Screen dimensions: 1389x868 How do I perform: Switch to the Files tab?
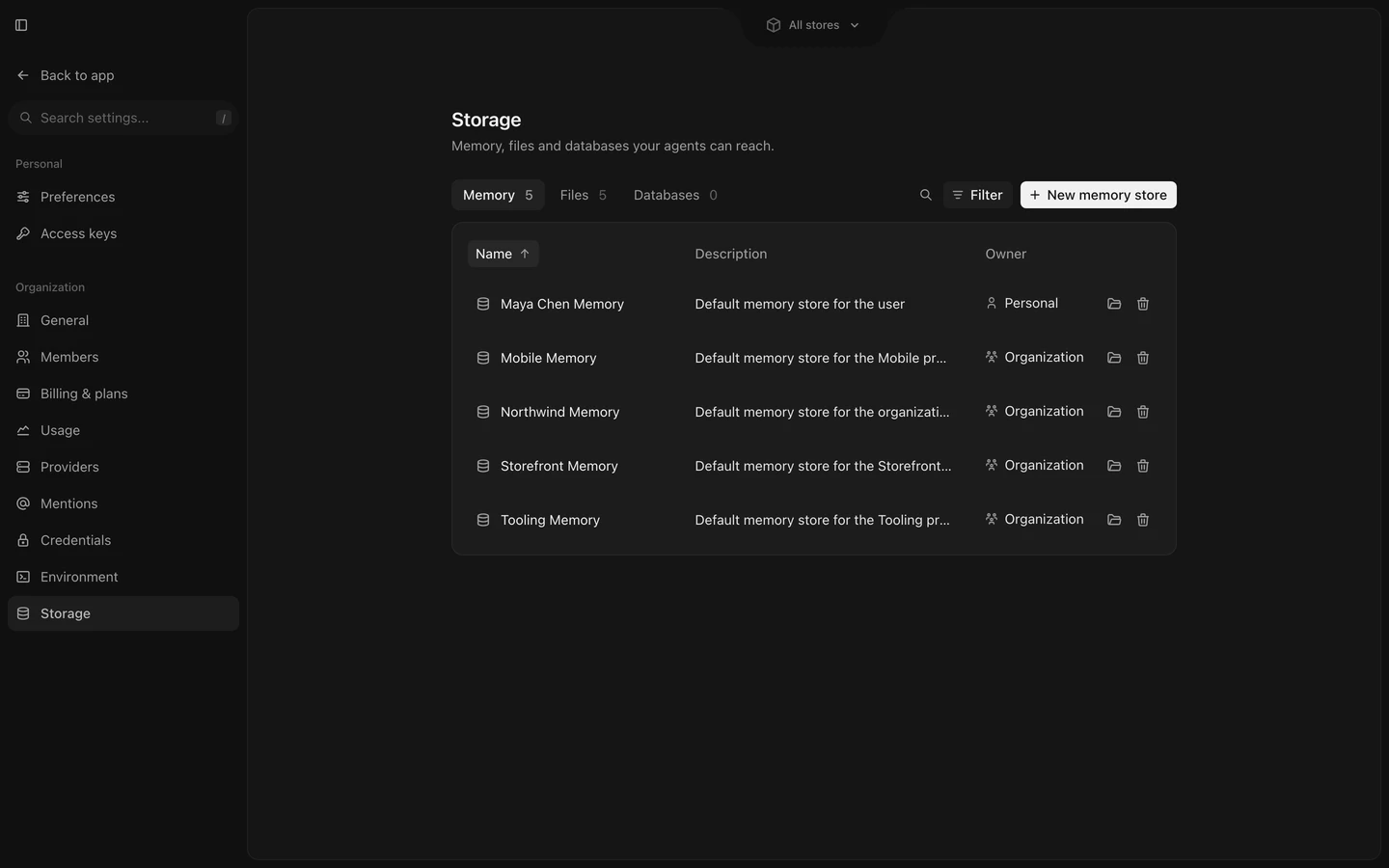584,195
